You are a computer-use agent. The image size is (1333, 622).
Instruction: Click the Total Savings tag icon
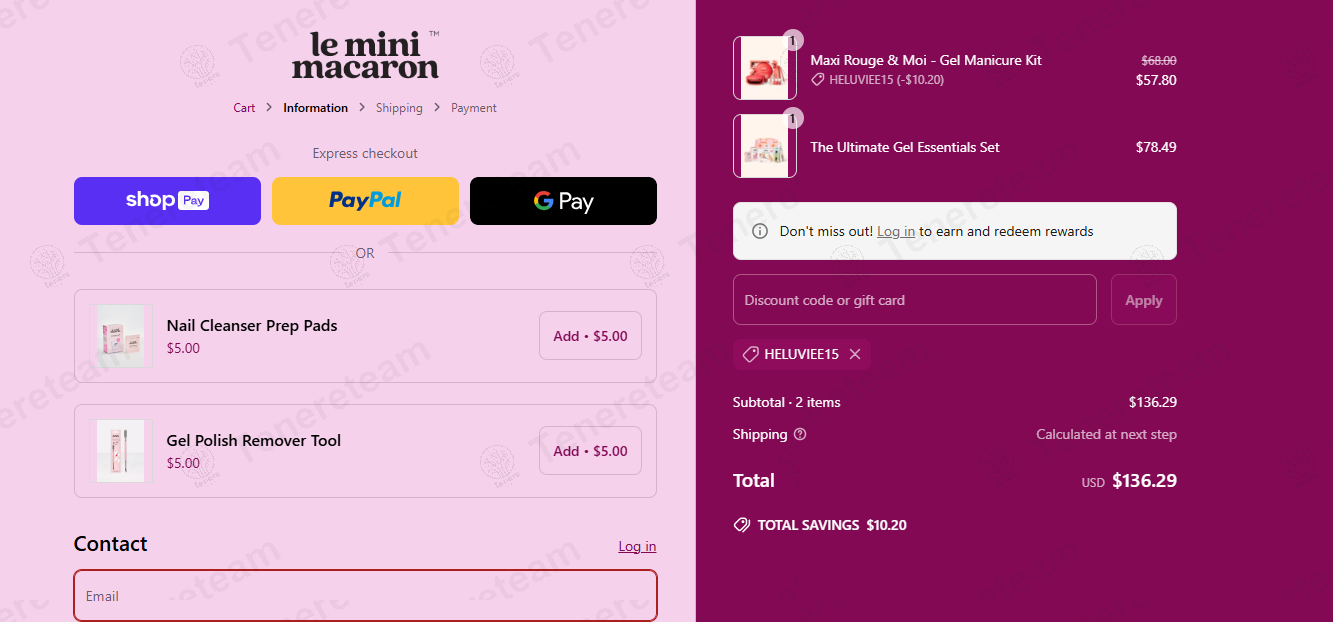pyautogui.click(x=741, y=525)
